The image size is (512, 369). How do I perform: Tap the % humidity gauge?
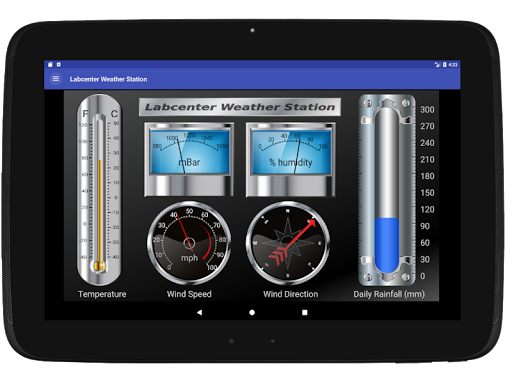[291, 159]
